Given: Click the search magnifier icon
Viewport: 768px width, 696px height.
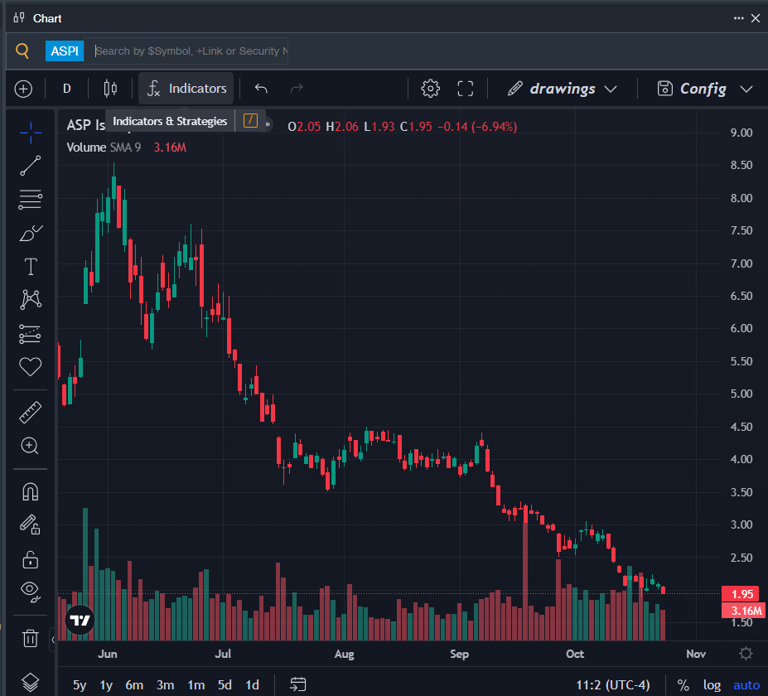Looking at the screenshot, I should tap(22, 51).
